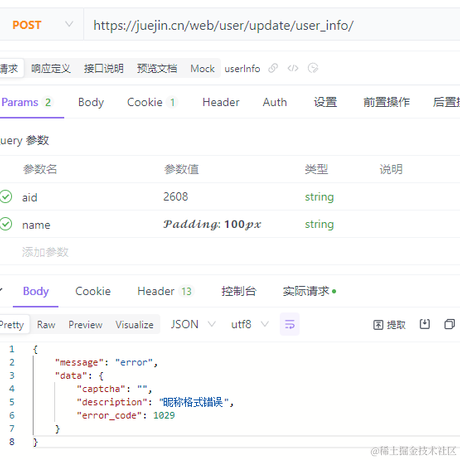Viewport: 460px width, 460px height.
Task: Click the code generation icon
Action: pyautogui.click(x=293, y=68)
